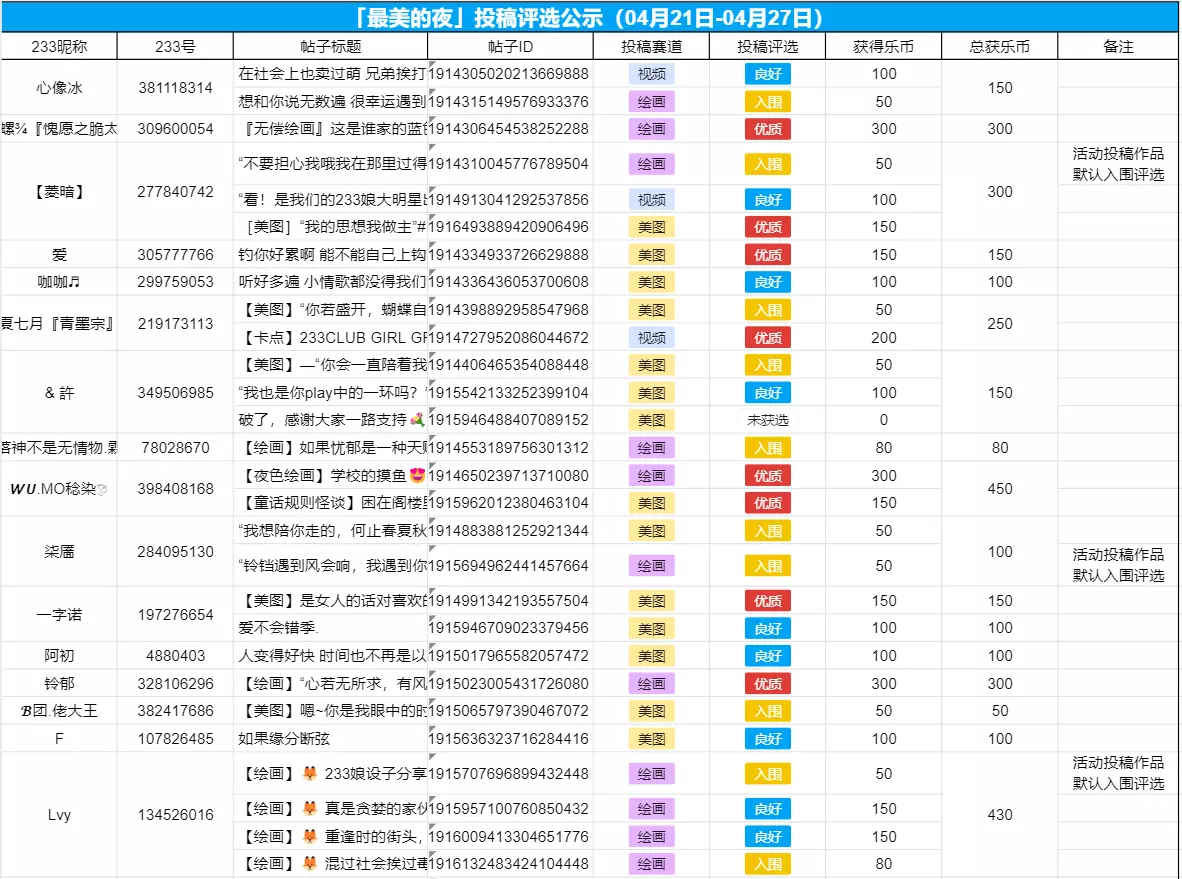The image size is (1182, 879).
Task: Select the 视频 tag in the 【卡点】233CLUB GIRL row
Action: [651, 338]
